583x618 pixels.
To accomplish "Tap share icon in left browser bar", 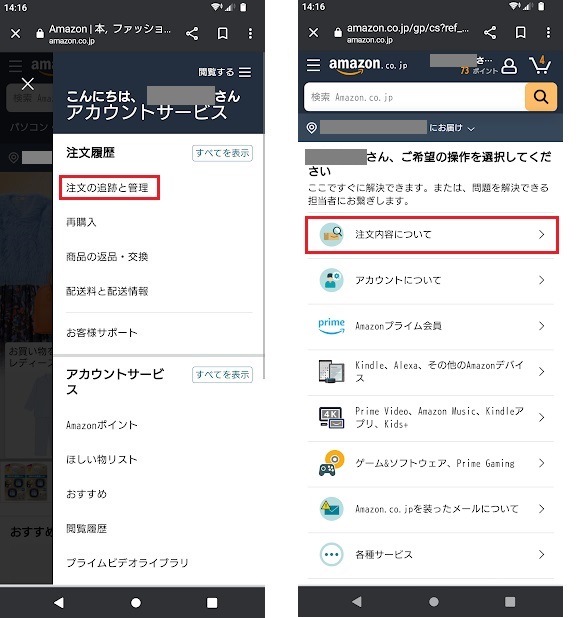I will point(192,34).
